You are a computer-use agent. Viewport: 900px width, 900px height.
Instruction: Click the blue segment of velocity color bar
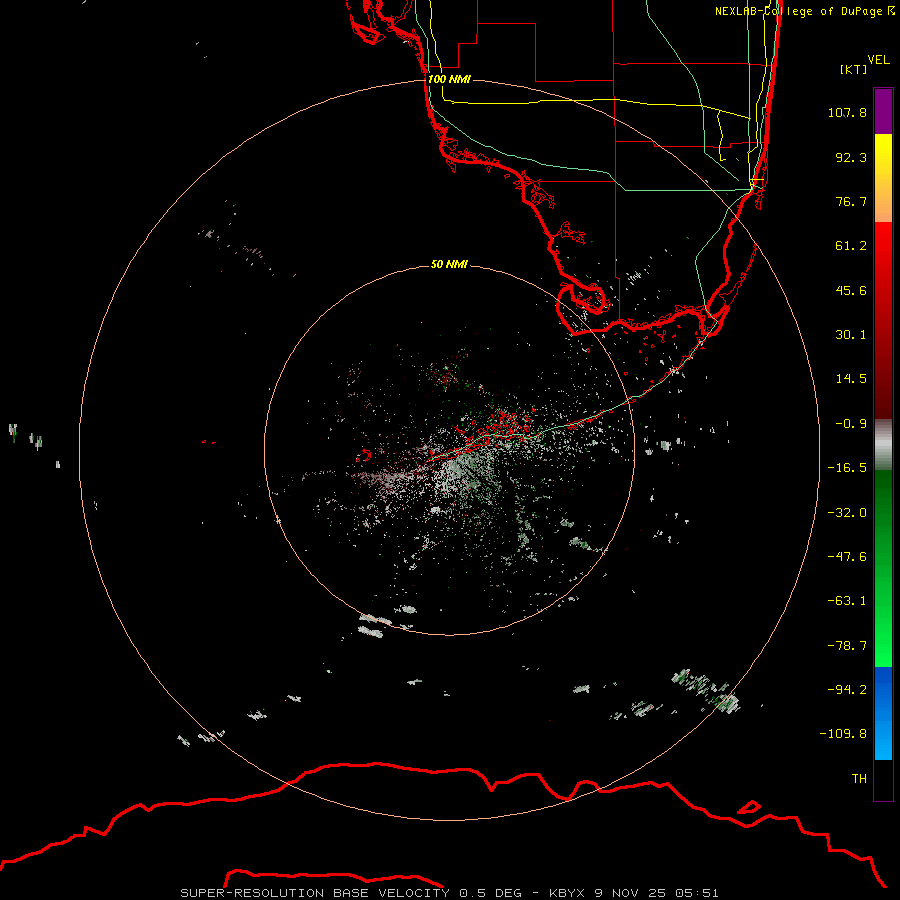[883, 713]
